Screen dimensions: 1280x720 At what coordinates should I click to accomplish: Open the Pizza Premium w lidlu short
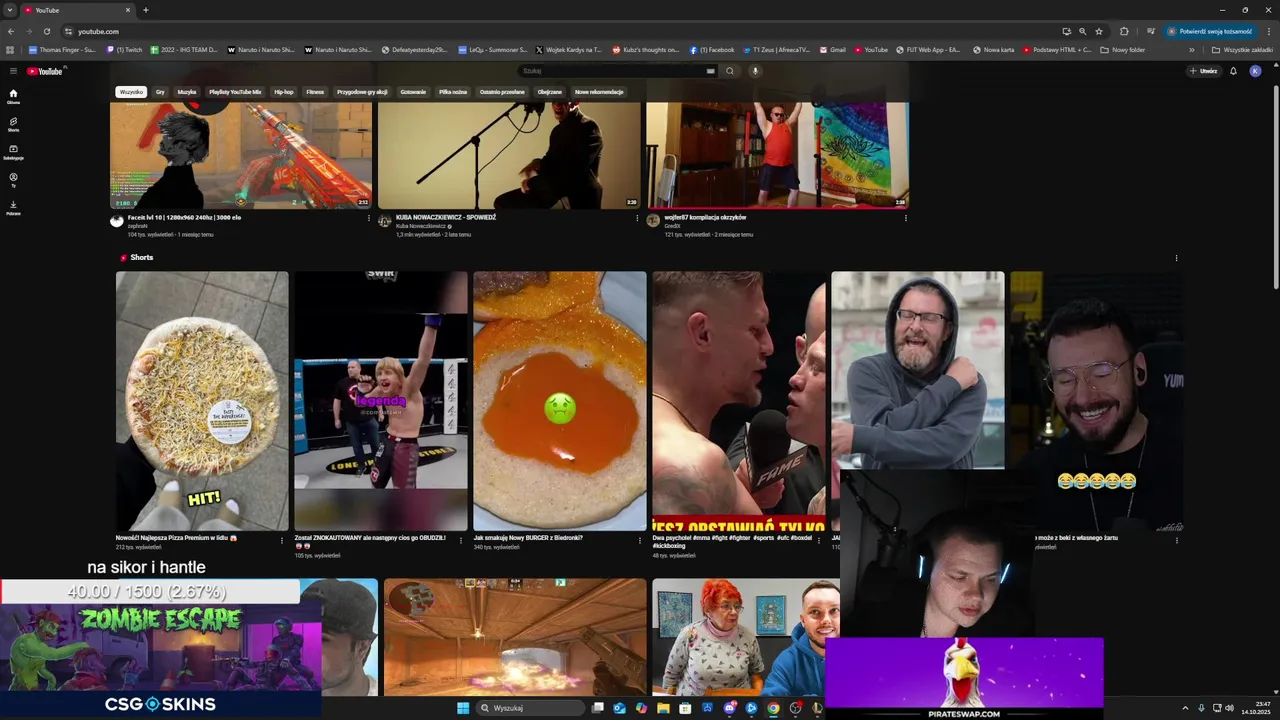click(202, 401)
